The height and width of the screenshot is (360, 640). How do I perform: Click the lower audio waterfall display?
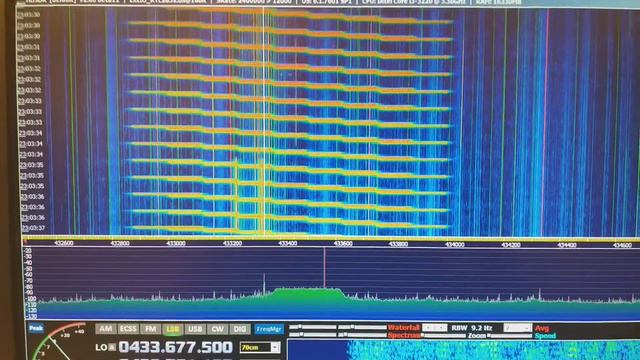464,350
